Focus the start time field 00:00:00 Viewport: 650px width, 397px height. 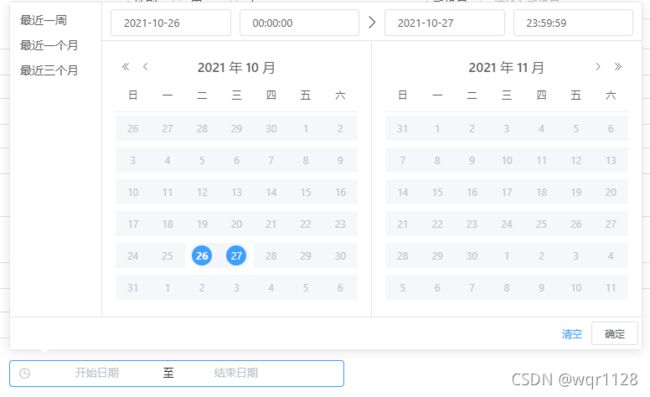299,23
